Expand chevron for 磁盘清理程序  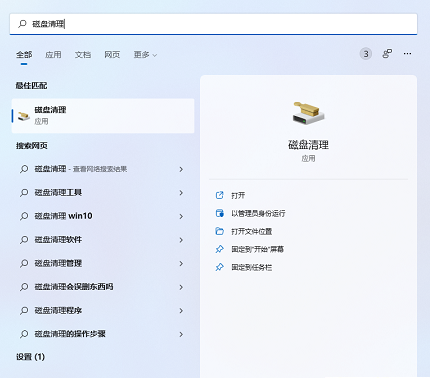[181, 311]
